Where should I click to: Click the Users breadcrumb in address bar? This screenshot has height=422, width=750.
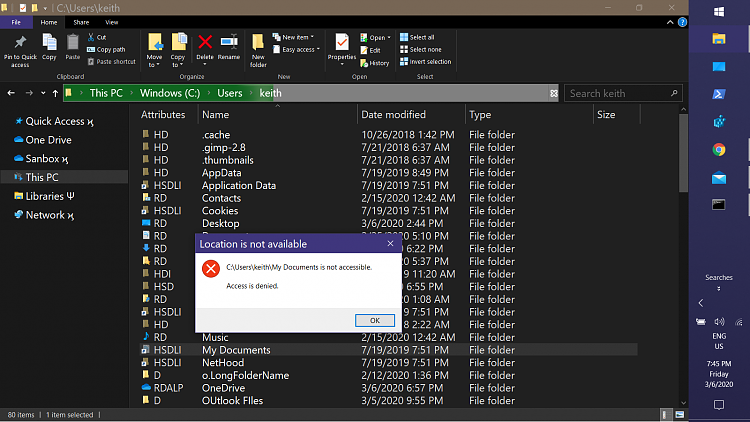point(230,93)
